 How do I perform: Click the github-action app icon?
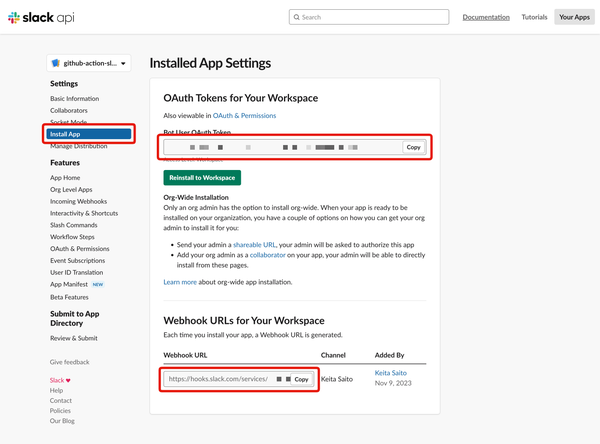click(56, 63)
